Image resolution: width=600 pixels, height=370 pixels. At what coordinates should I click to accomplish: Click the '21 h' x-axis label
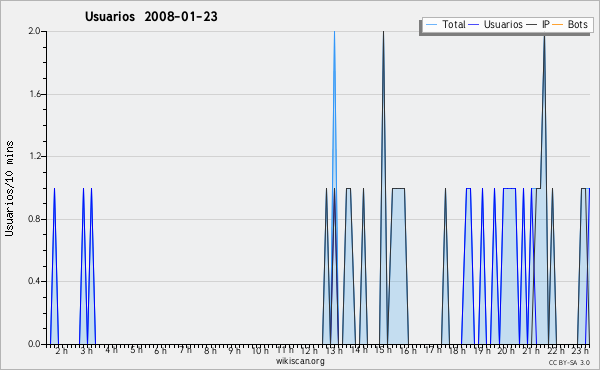(x=531, y=350)
